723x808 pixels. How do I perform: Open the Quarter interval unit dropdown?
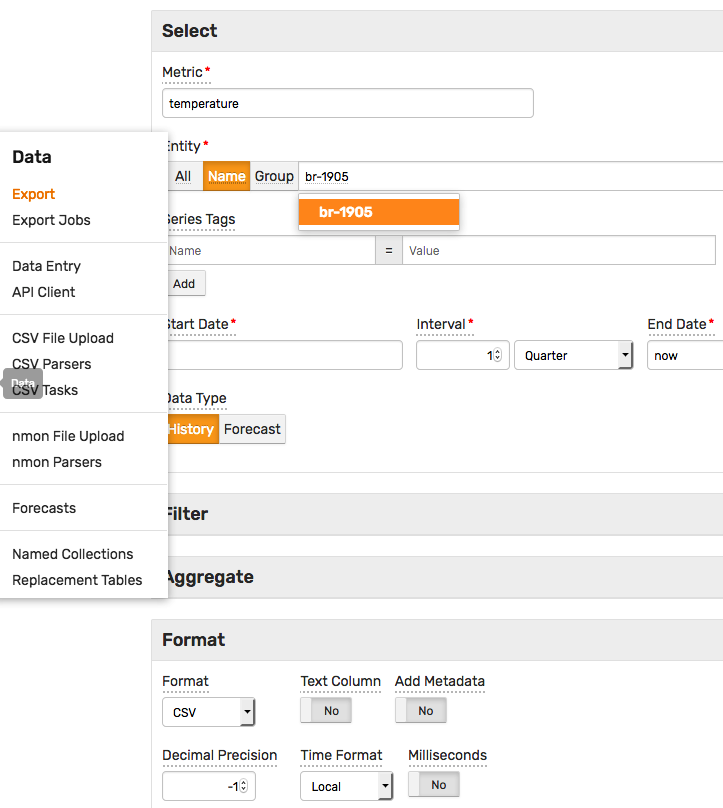click(x=574, y=355)
